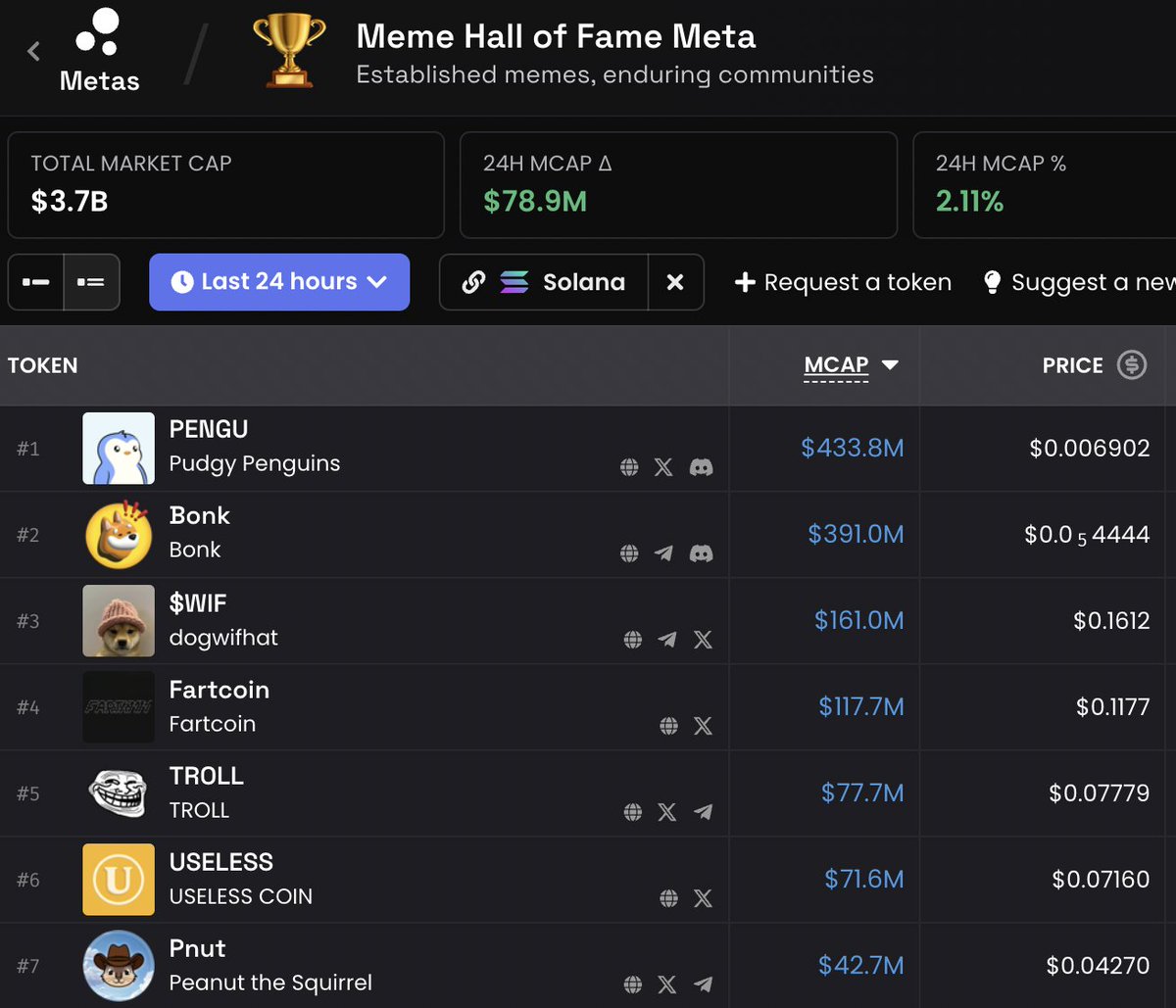
Task: Click Suggest a new meta
Action: click(x=1079, y=282)
